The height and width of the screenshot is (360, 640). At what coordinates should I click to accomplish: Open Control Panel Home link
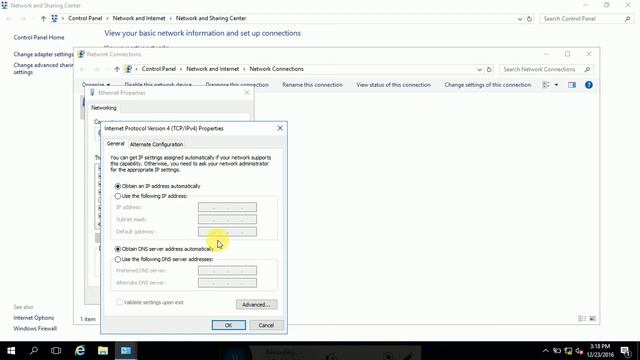click(x=39, y=37)
